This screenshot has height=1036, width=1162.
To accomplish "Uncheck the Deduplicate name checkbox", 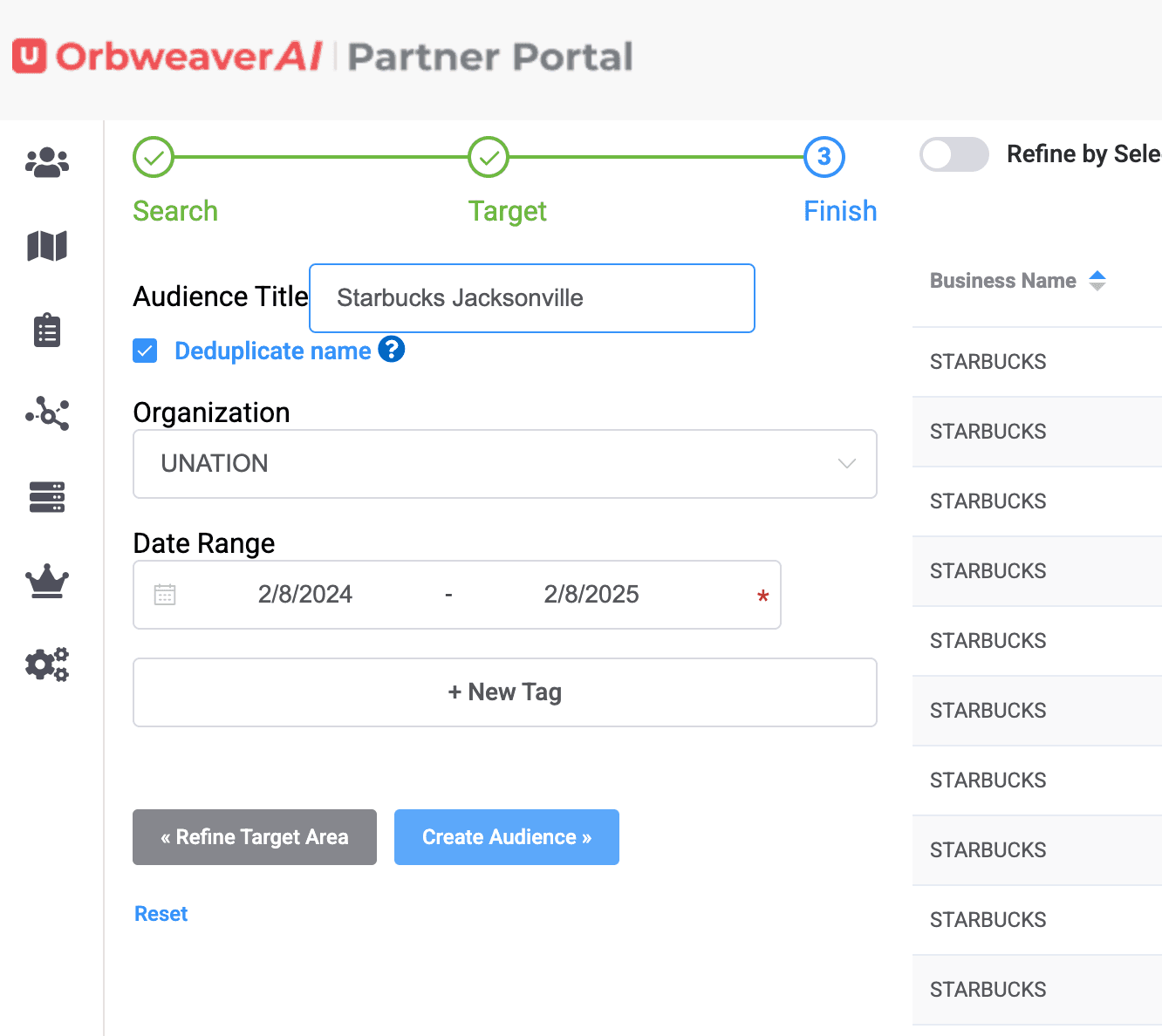I will pos(145,351).
